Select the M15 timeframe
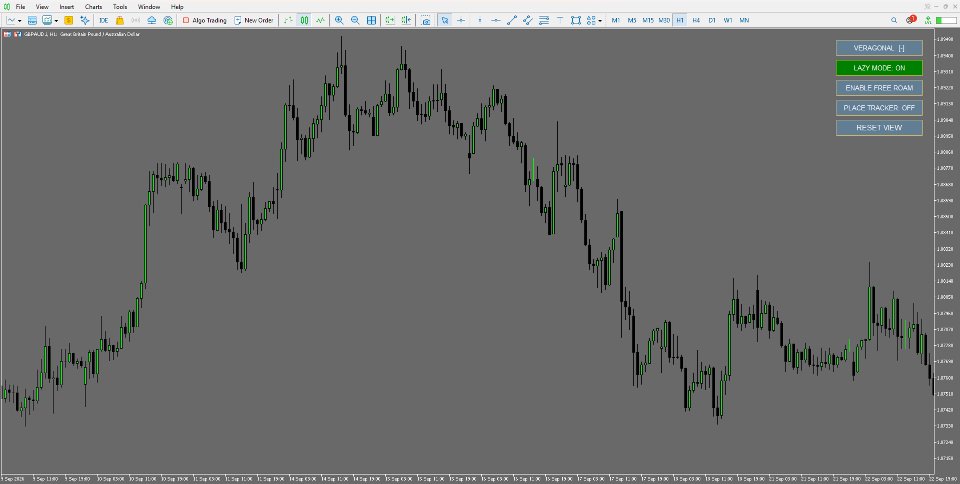 click(648, 20)
